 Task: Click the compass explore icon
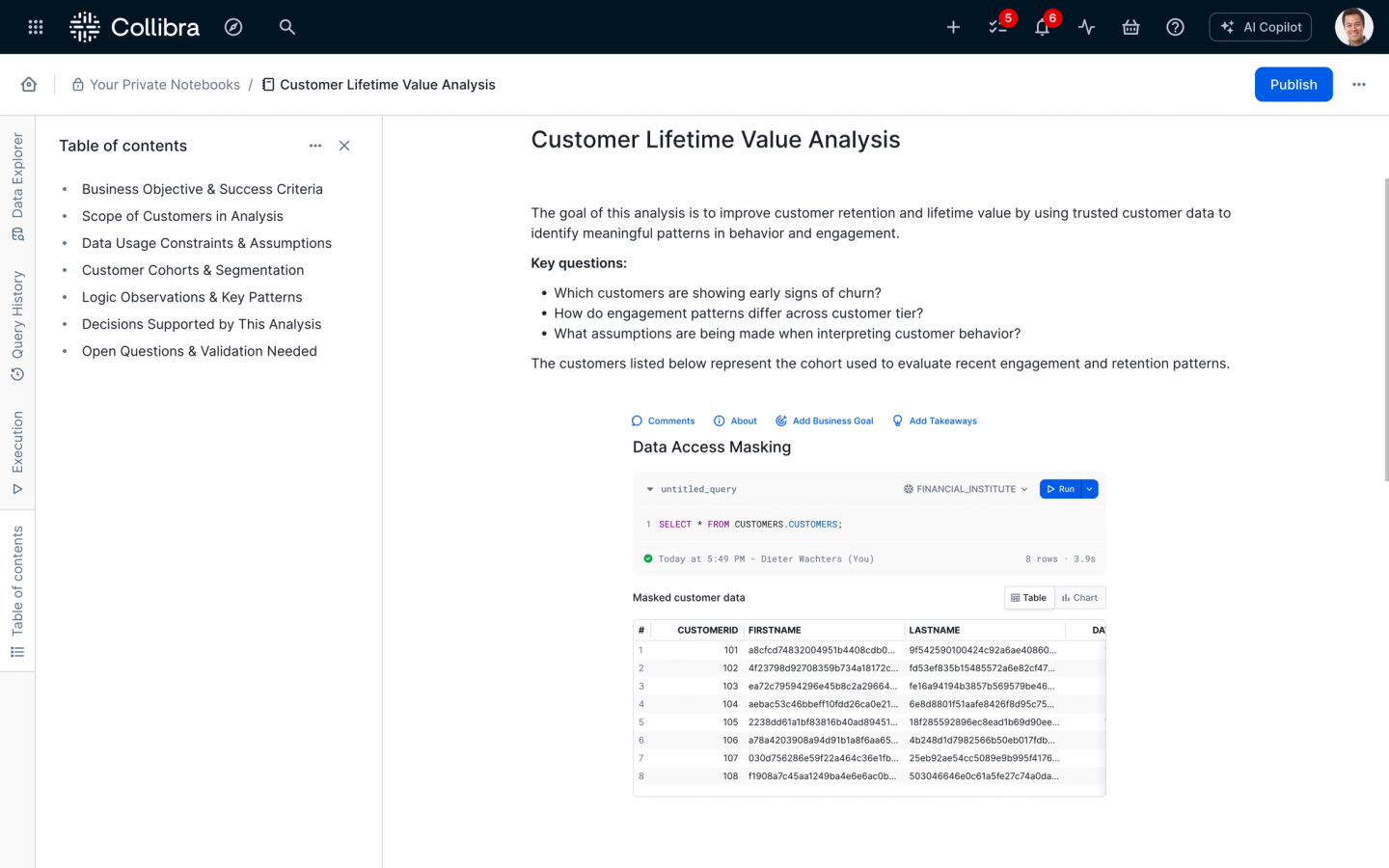click(233, 27)
